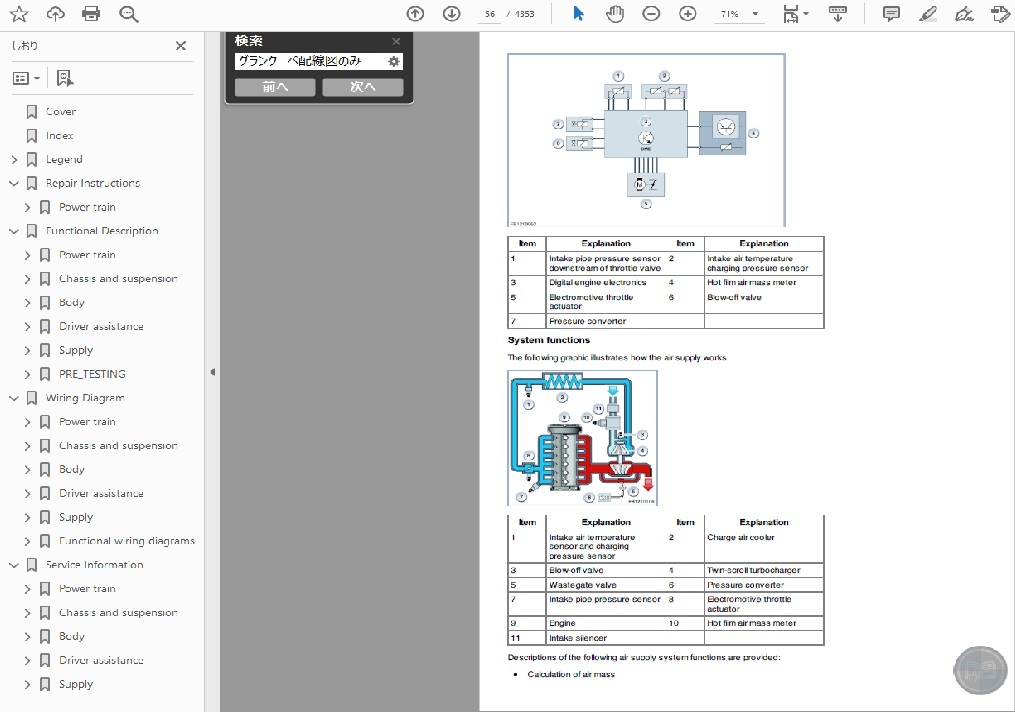Open Driver assistance under Wiring Diagram
This screenshot has width=1015, height=712.
point(101,493)
